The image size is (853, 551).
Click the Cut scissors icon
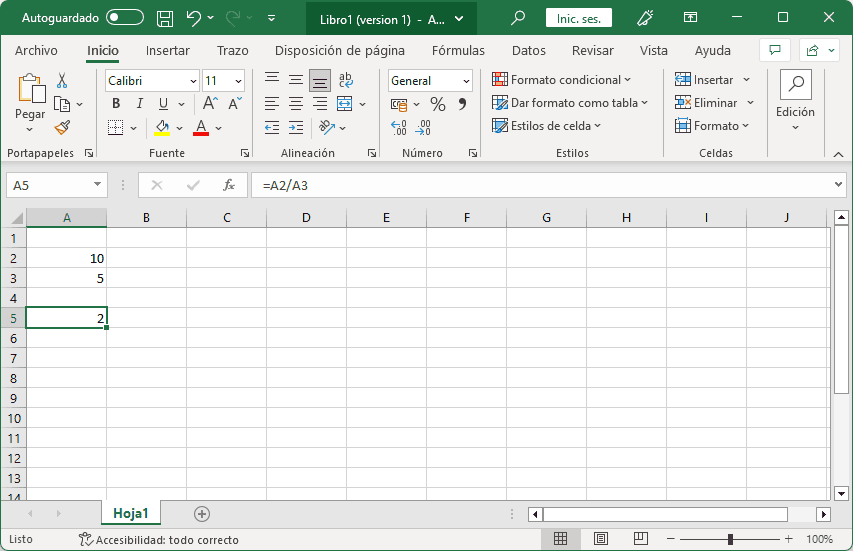(62, 81)
